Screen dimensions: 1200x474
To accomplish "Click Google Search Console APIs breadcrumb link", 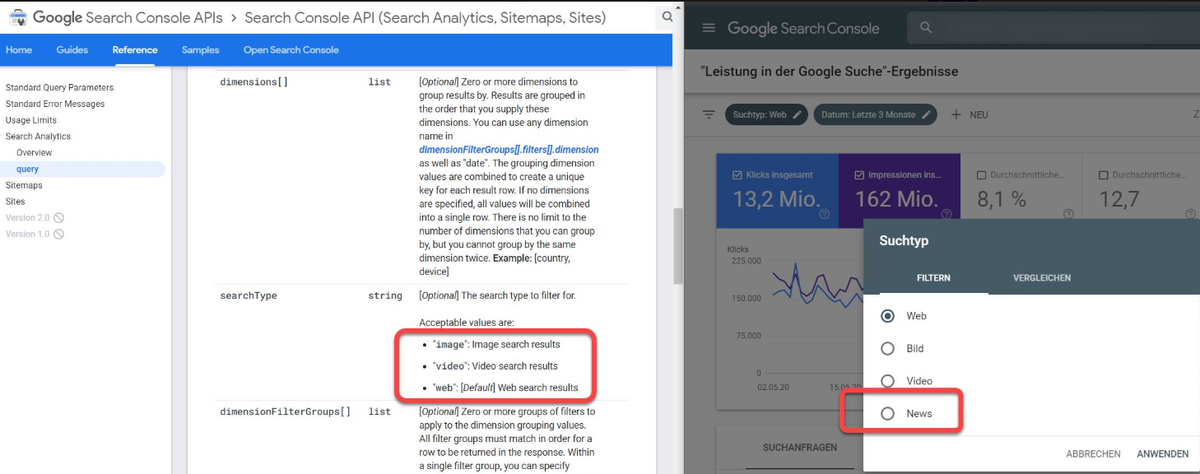I will pos(129,17).
